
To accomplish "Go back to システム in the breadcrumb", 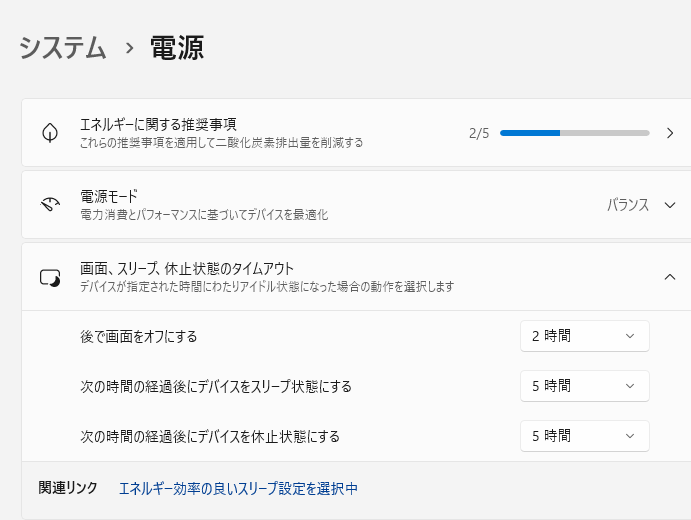I will click(x=63, y=48).
